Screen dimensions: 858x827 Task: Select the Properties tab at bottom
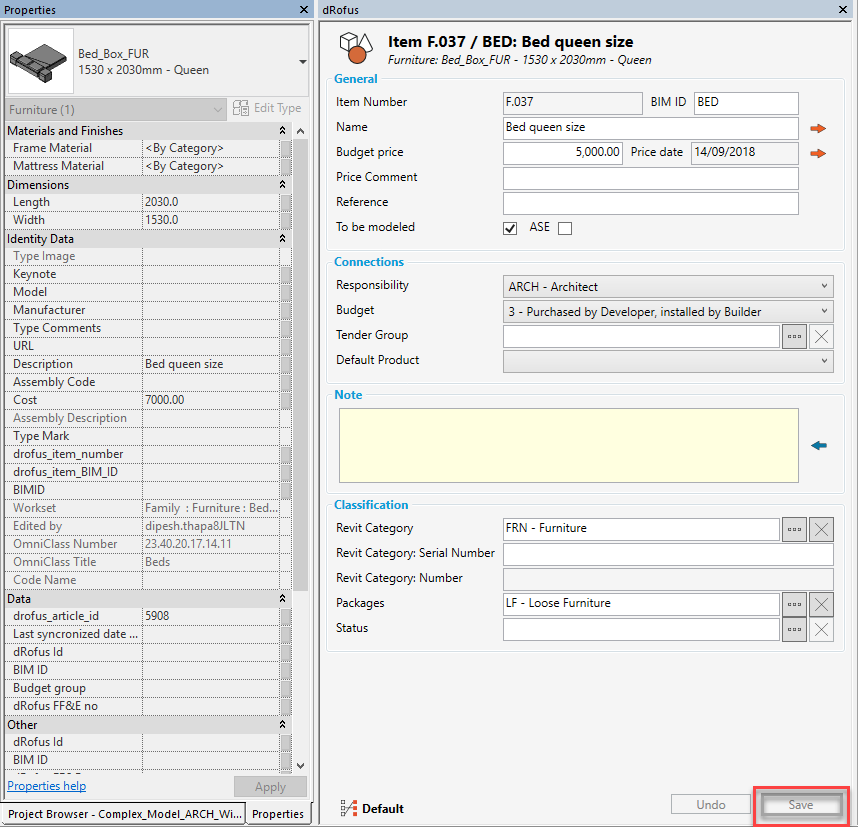[278, 814]
